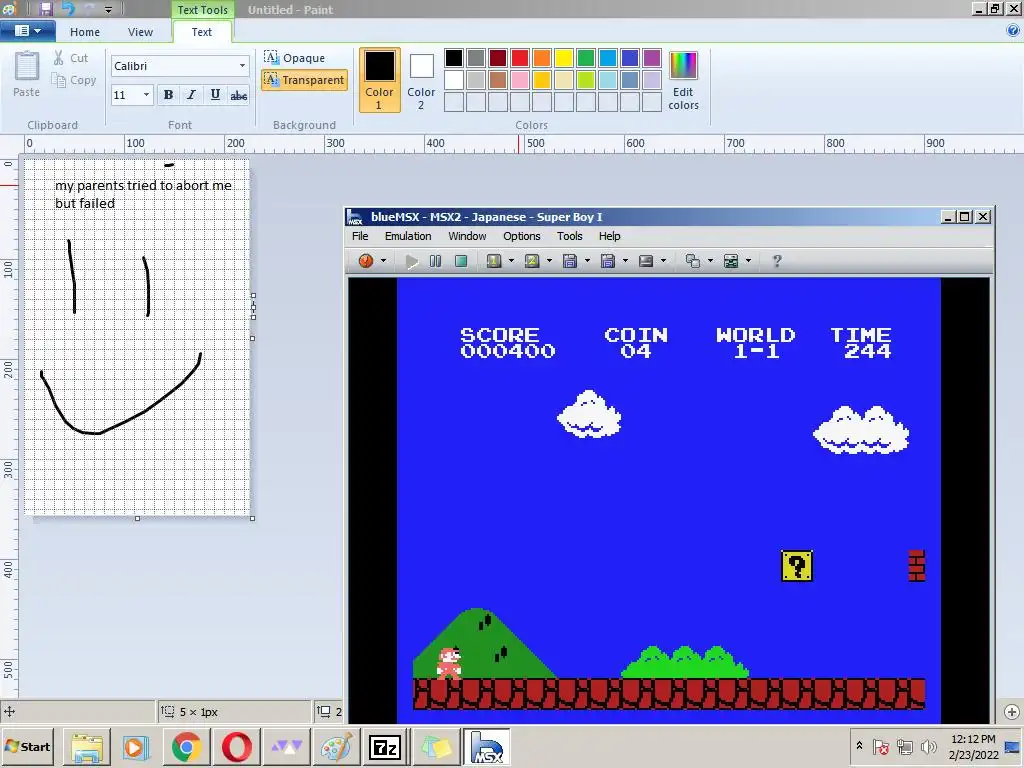Click the Windows Start button

pos(27,746)
